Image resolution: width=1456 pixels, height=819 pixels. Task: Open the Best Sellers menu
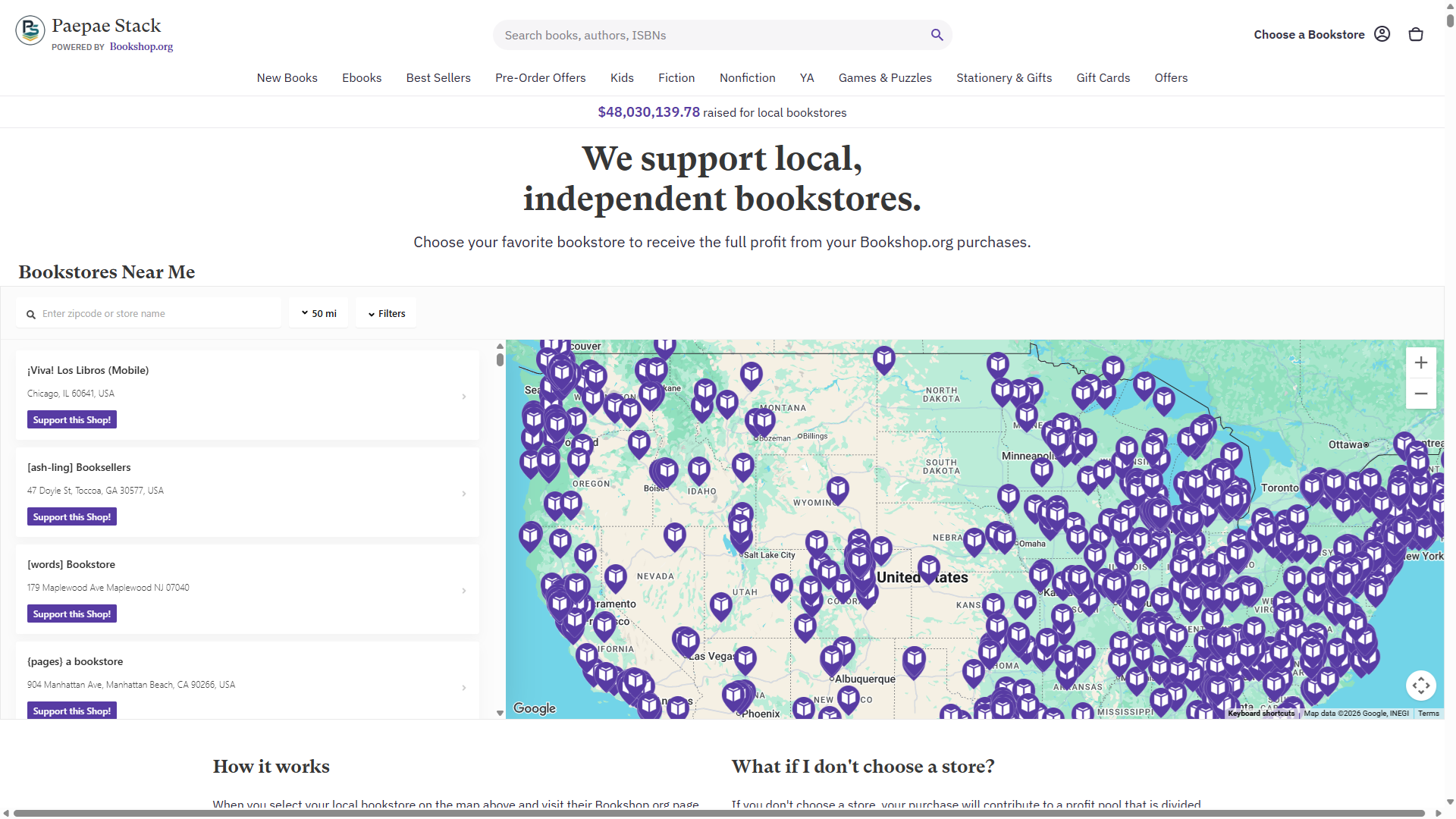click(x=438, y=78)
